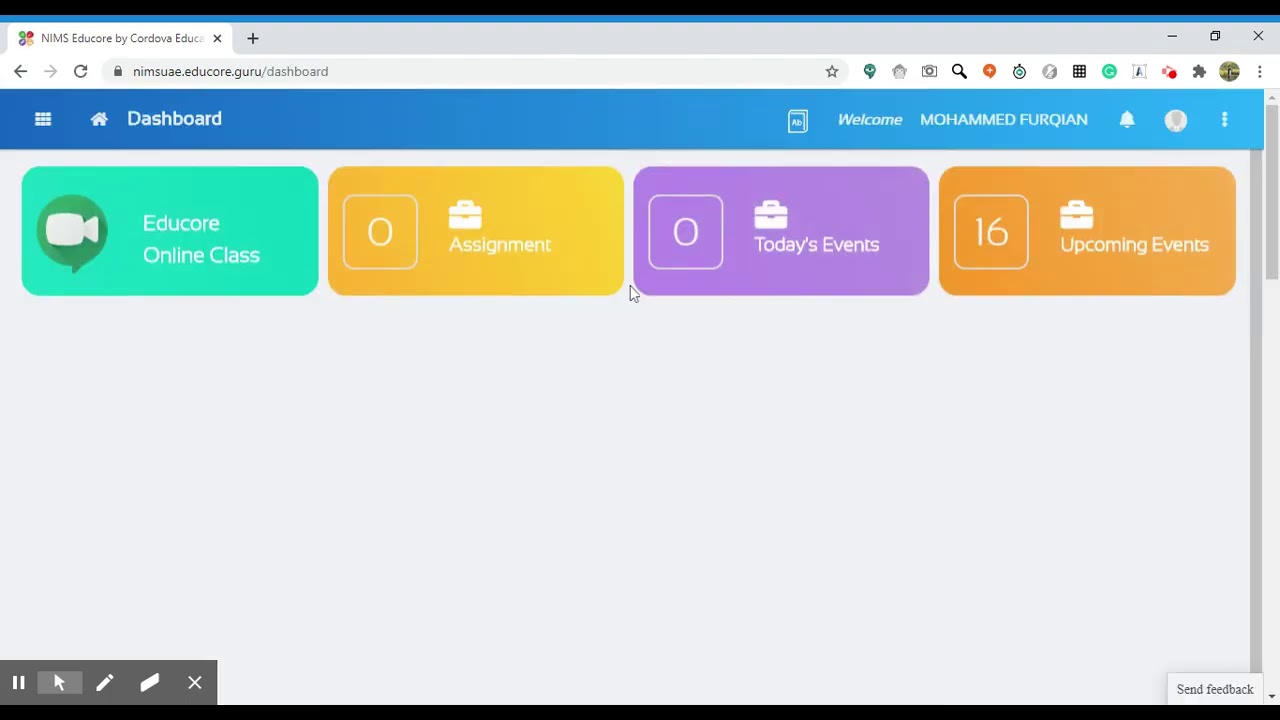This screenshot has width=1280, height=720.
Task: Select the cursor pointer tool in recorder
Action: (x=60, y=683)
